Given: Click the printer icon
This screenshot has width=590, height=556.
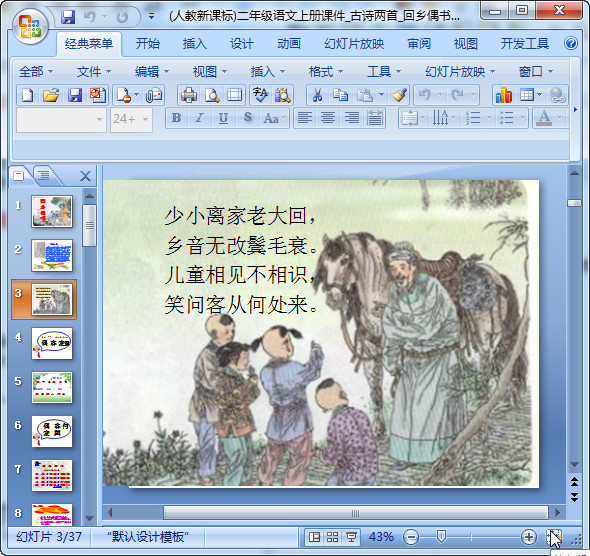Looking at the screenshot, I should 189,95.
